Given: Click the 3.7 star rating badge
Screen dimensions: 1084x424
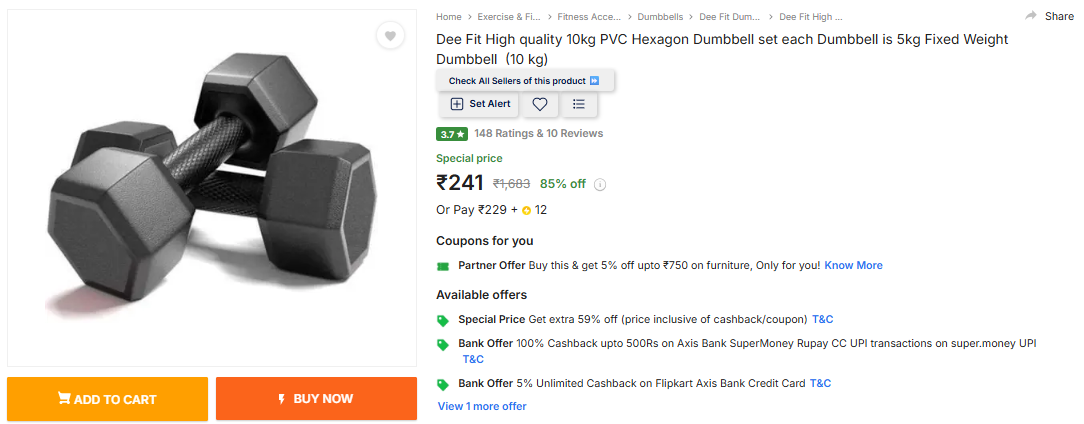Looking at the screenshot, I should (x=452, y=134).
